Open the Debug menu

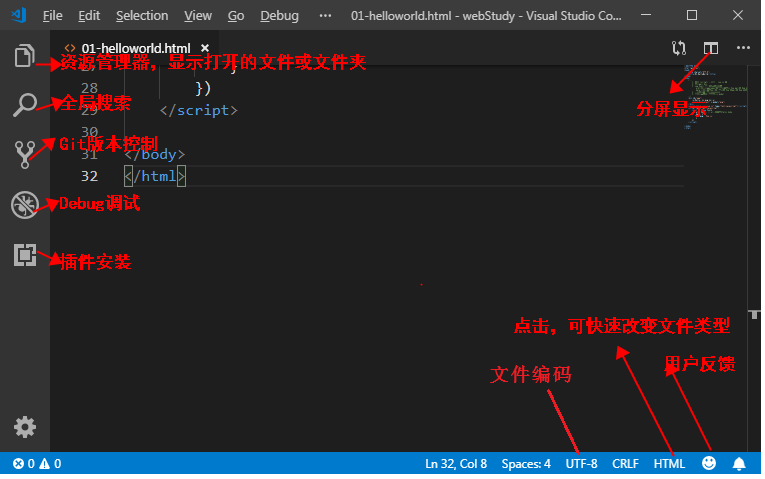279,16
